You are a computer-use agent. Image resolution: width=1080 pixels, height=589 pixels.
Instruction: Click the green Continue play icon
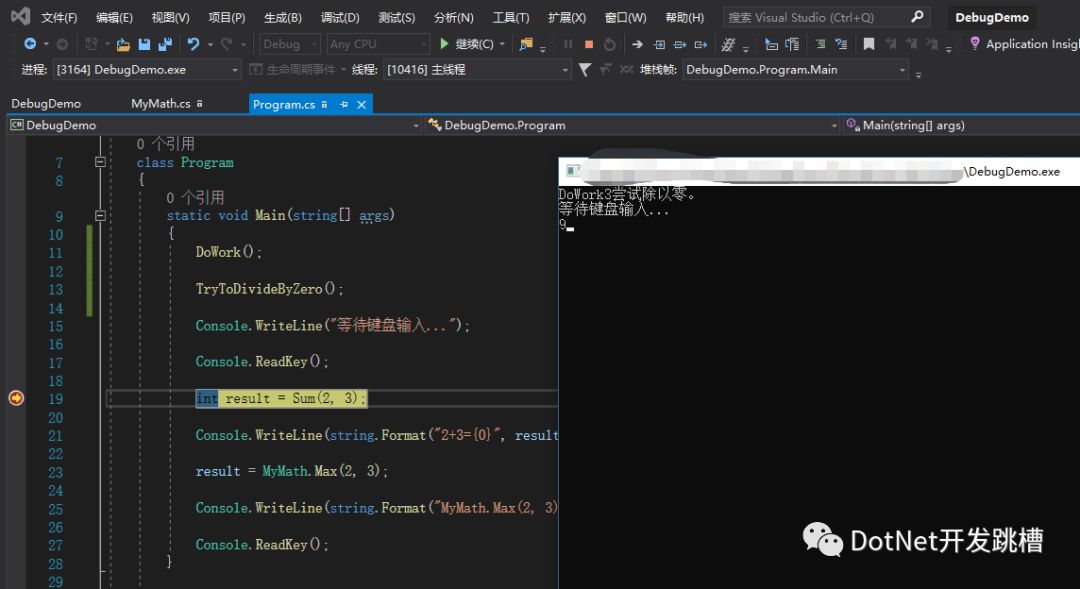444,44
